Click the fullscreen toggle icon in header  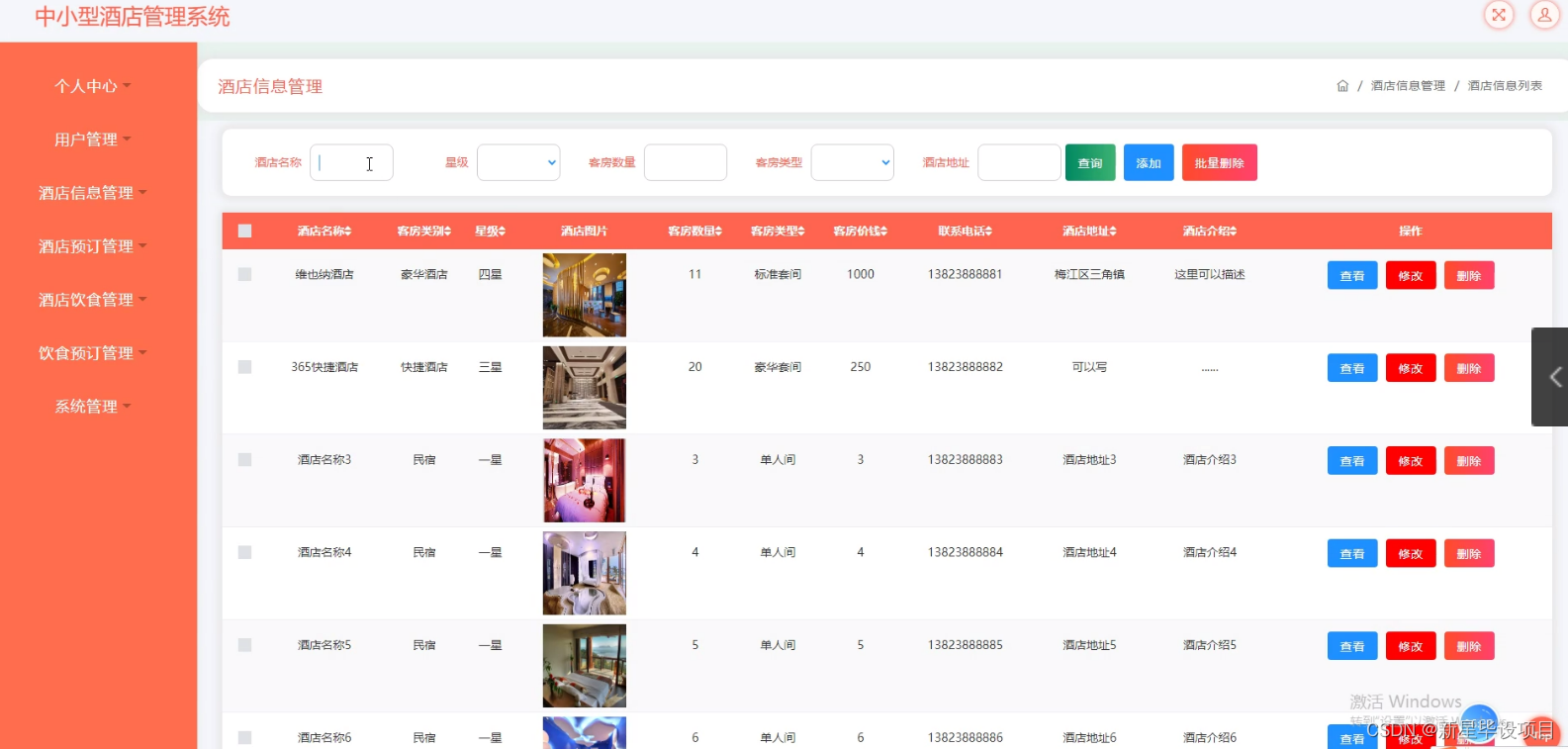tap(1499, 15)
